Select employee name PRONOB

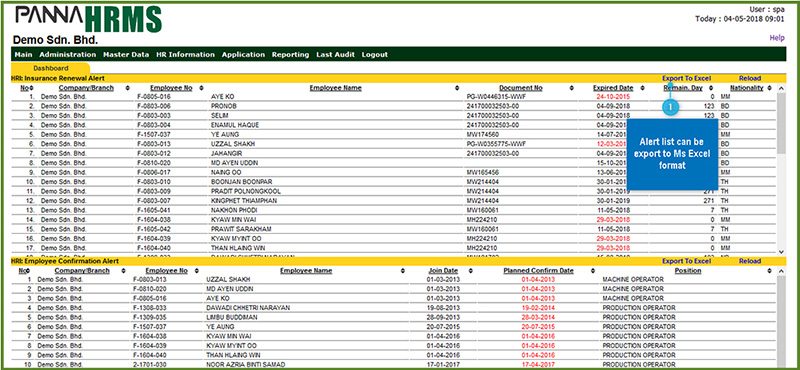(x=222, y=106)
